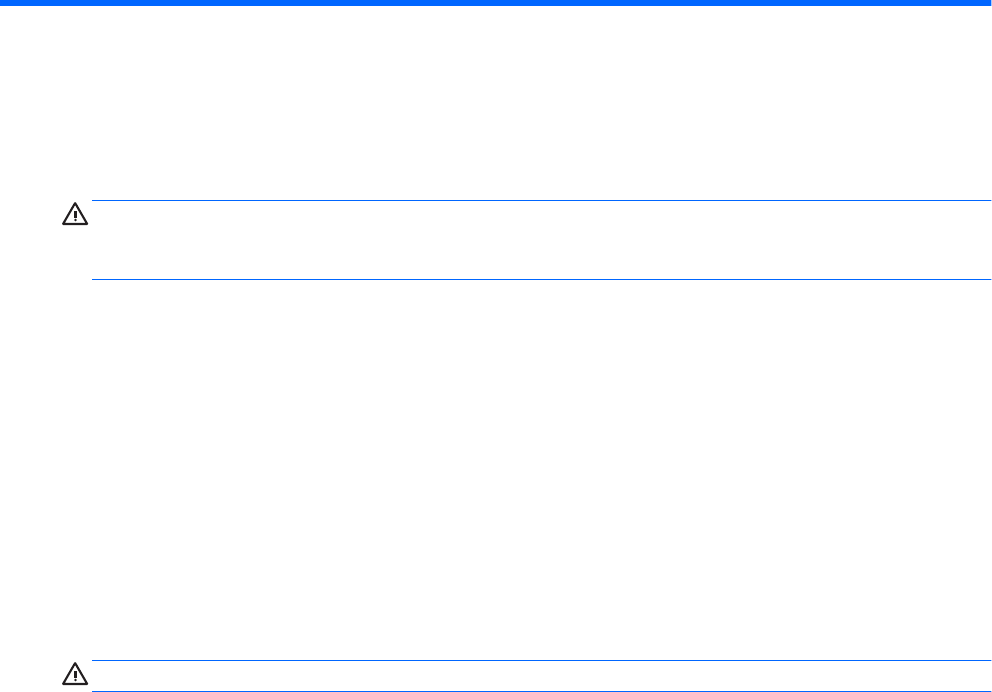Click inside the empty upper caution box
The height and width of the screenshot is (692, 992).
(x=534, y=240)
